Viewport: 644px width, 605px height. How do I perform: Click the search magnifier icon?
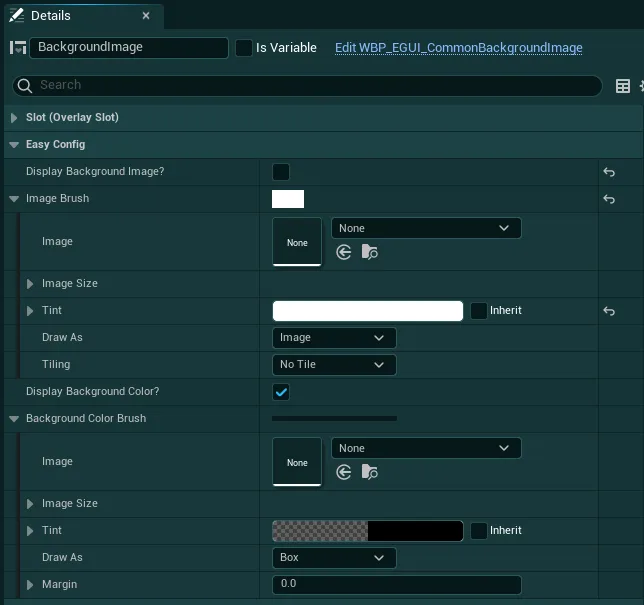pos(25,85)
